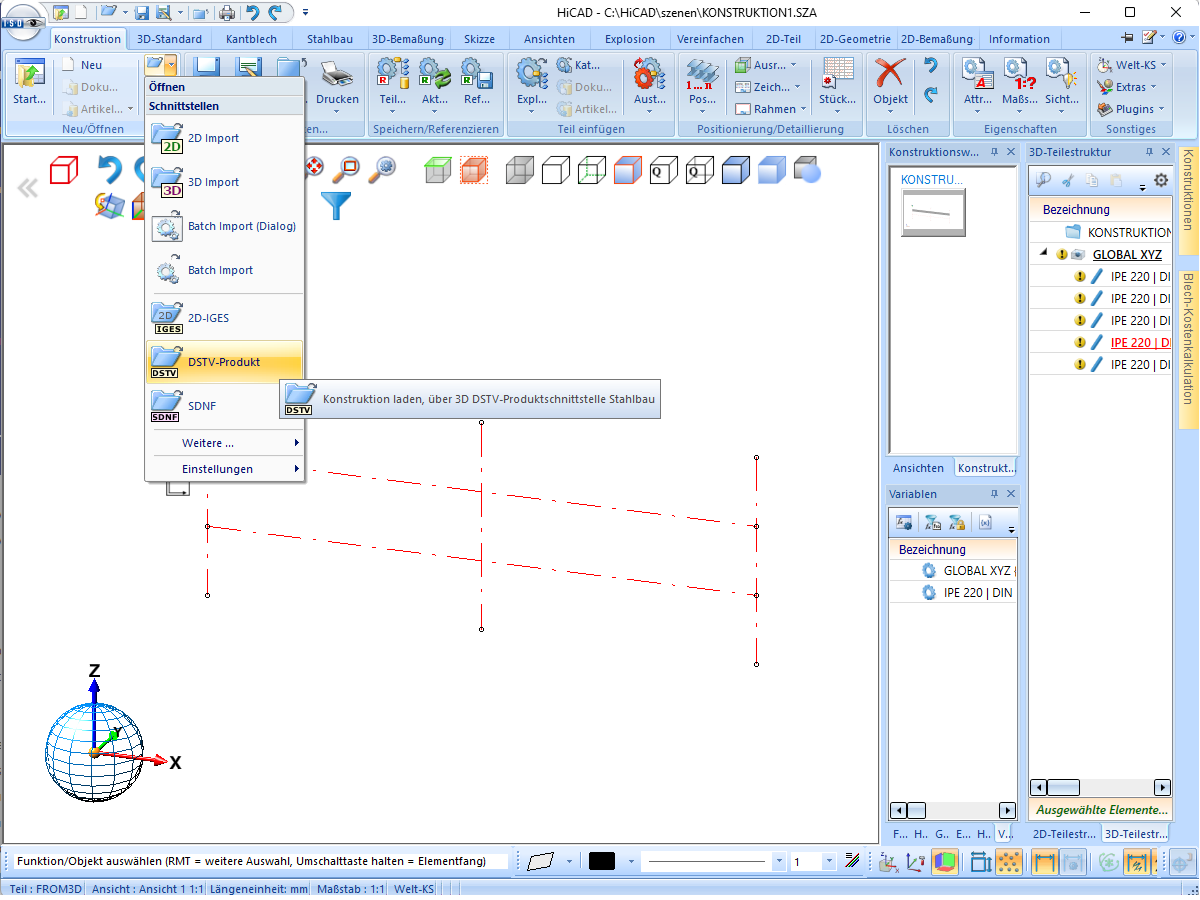The image size is (1200, 900).
Task: Toggle the RGB colored cube button
Action: click(944, 861)
